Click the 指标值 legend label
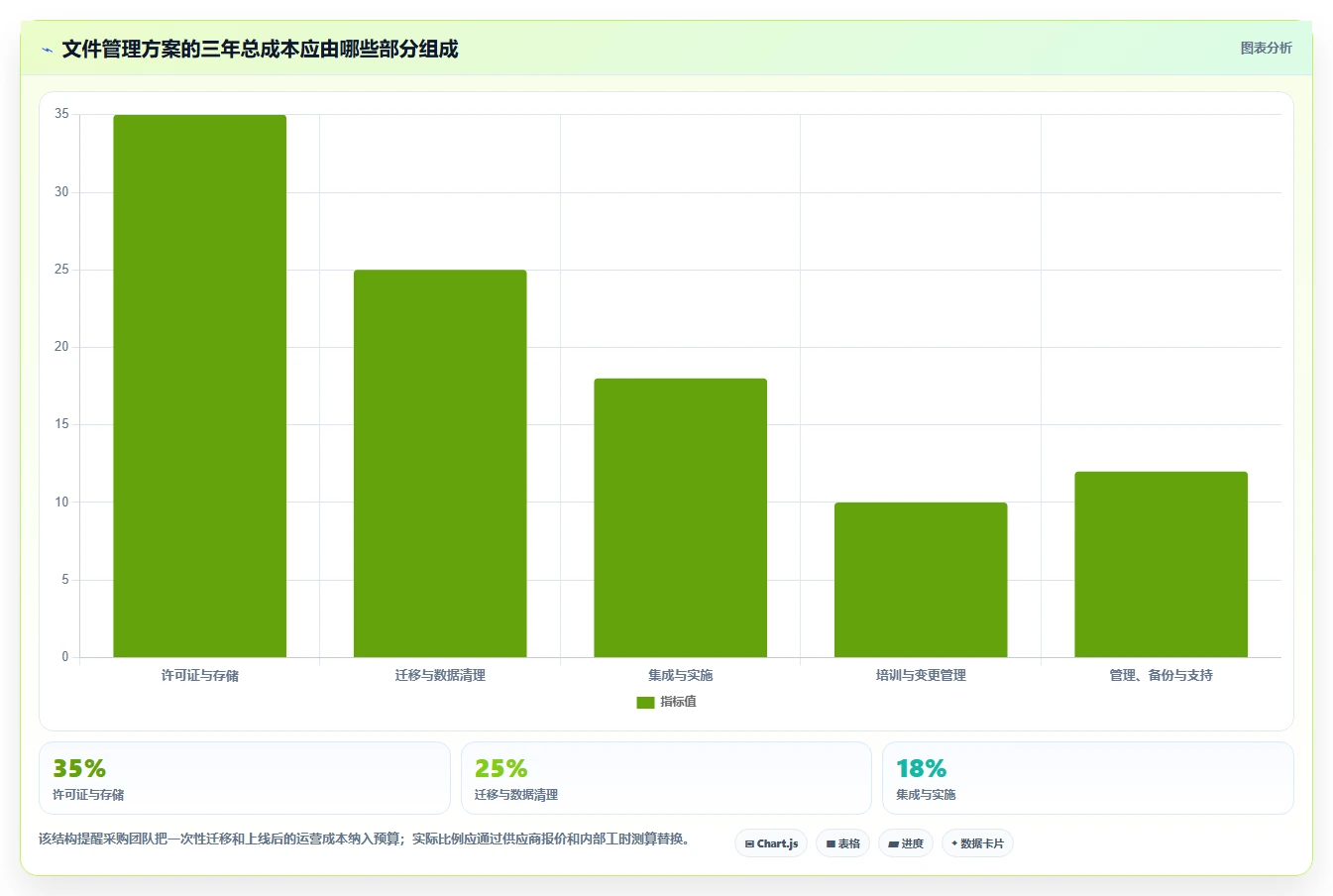This screenshot has height=896, width=1333. pyautogui.click(x=678, y=702)
